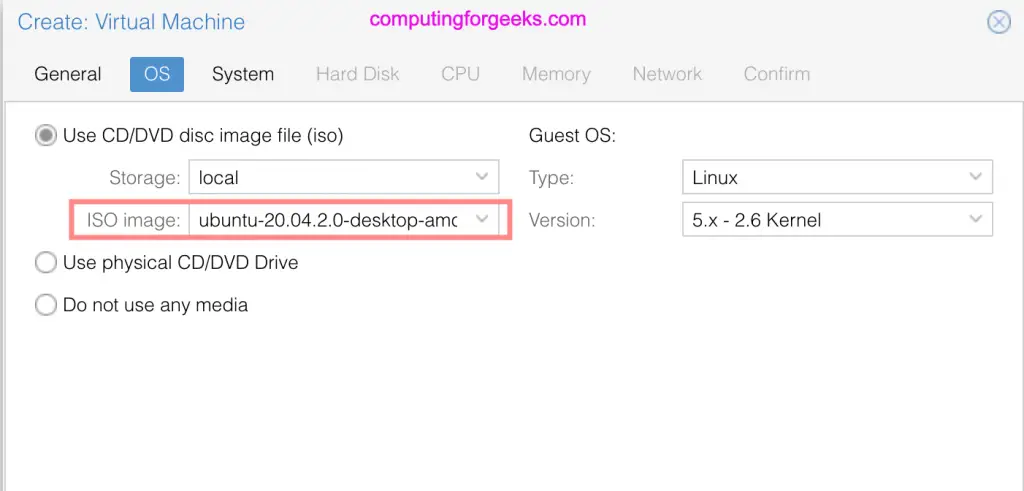The width and height of the screenshot is (1024, 491).
Task: Open ISO image combo showing ubuntu-20.04.2.0
Action: click(x=344, y=220)
